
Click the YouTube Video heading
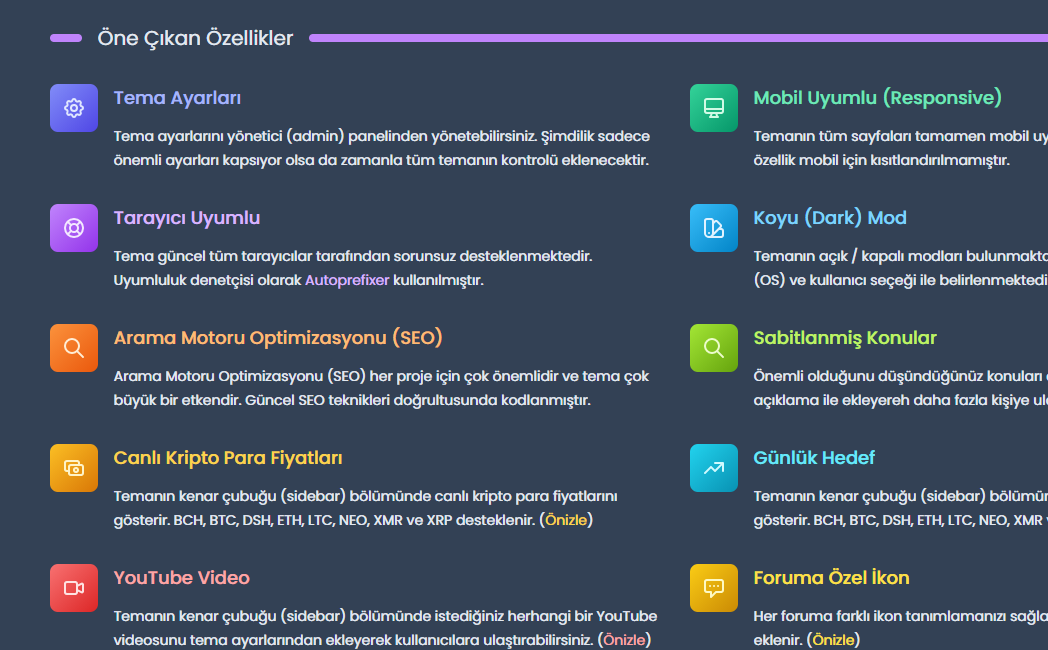click(x=182, y=578)
